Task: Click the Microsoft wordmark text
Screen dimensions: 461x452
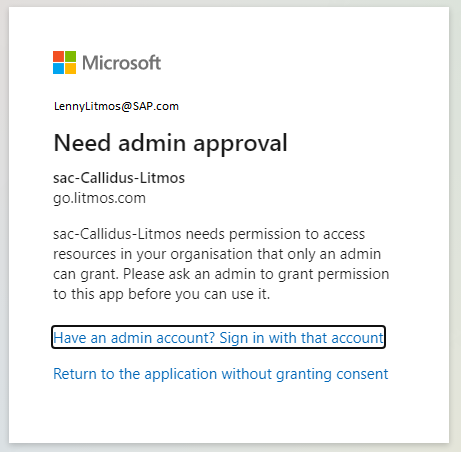Action: click(x=122, y=63)
